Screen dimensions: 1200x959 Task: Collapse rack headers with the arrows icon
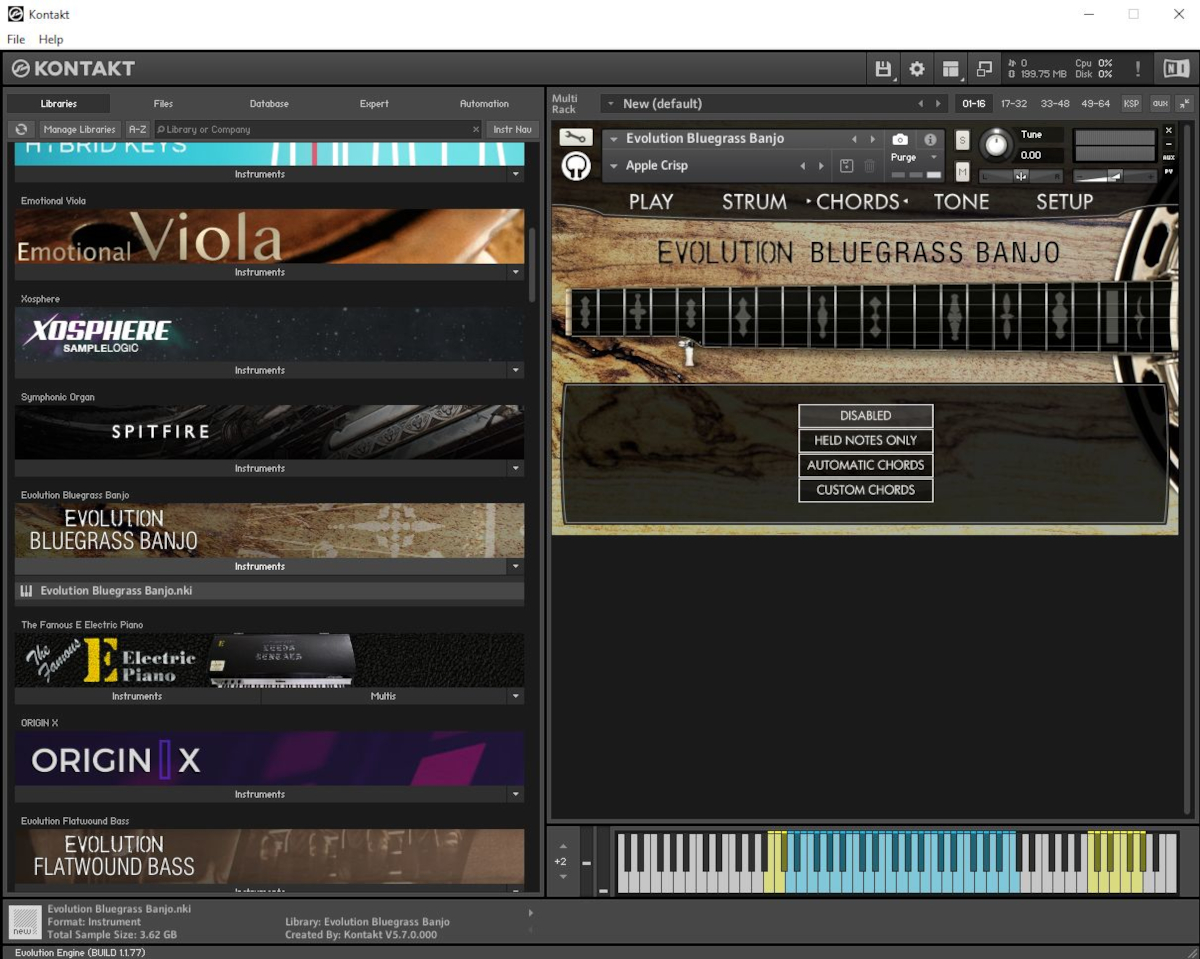click(1184, 104)
